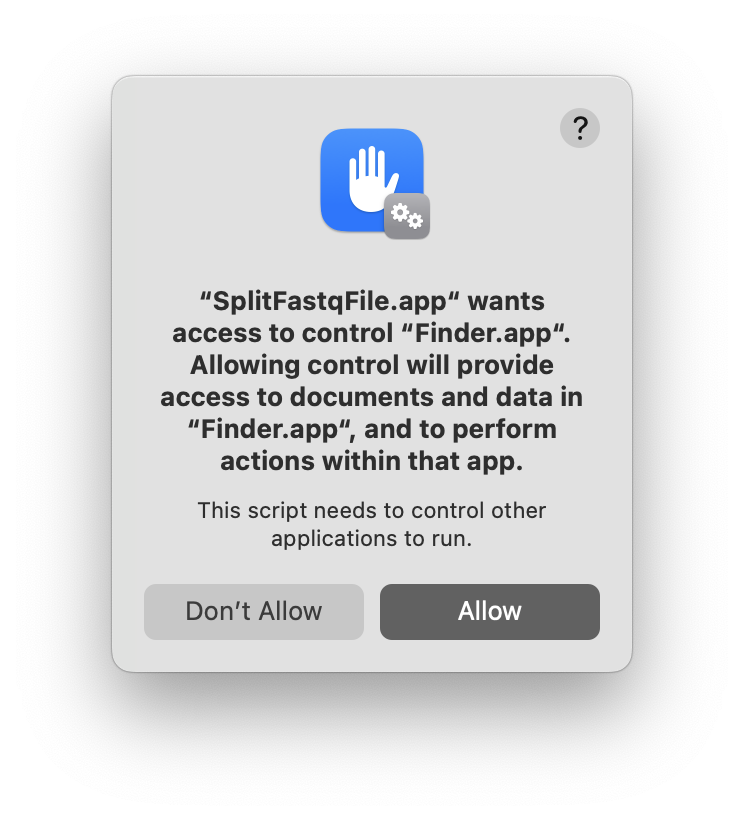Click "access to control" in heading
Screen dimensions: 744x820
point(283,334)
